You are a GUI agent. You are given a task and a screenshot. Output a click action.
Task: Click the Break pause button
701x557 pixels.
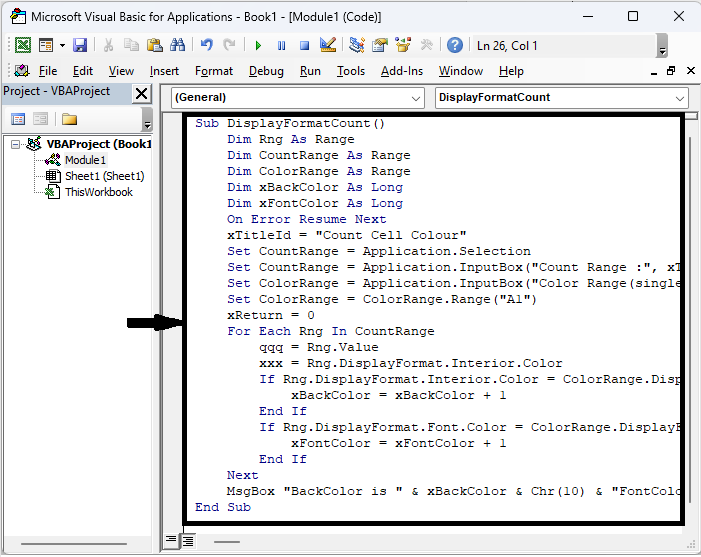point(281,46)
